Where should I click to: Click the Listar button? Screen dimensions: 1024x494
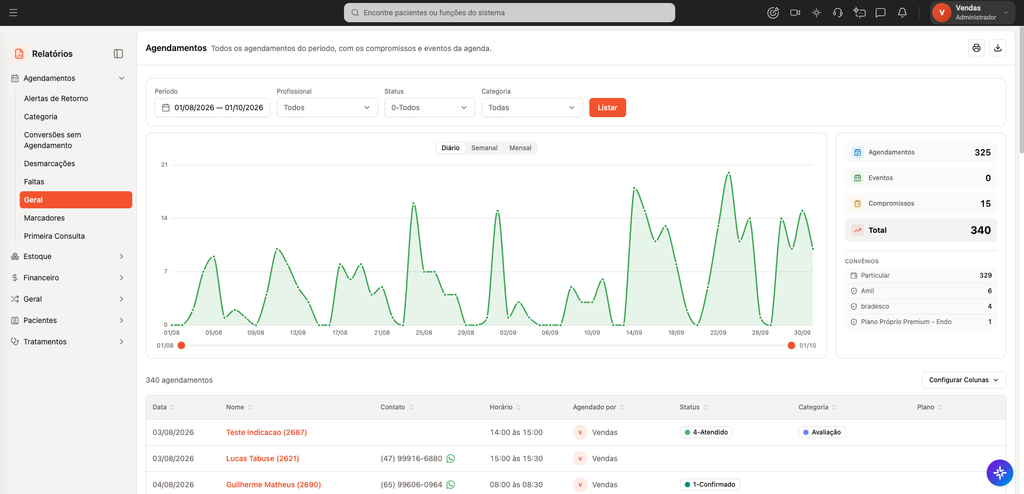(607, 107)
